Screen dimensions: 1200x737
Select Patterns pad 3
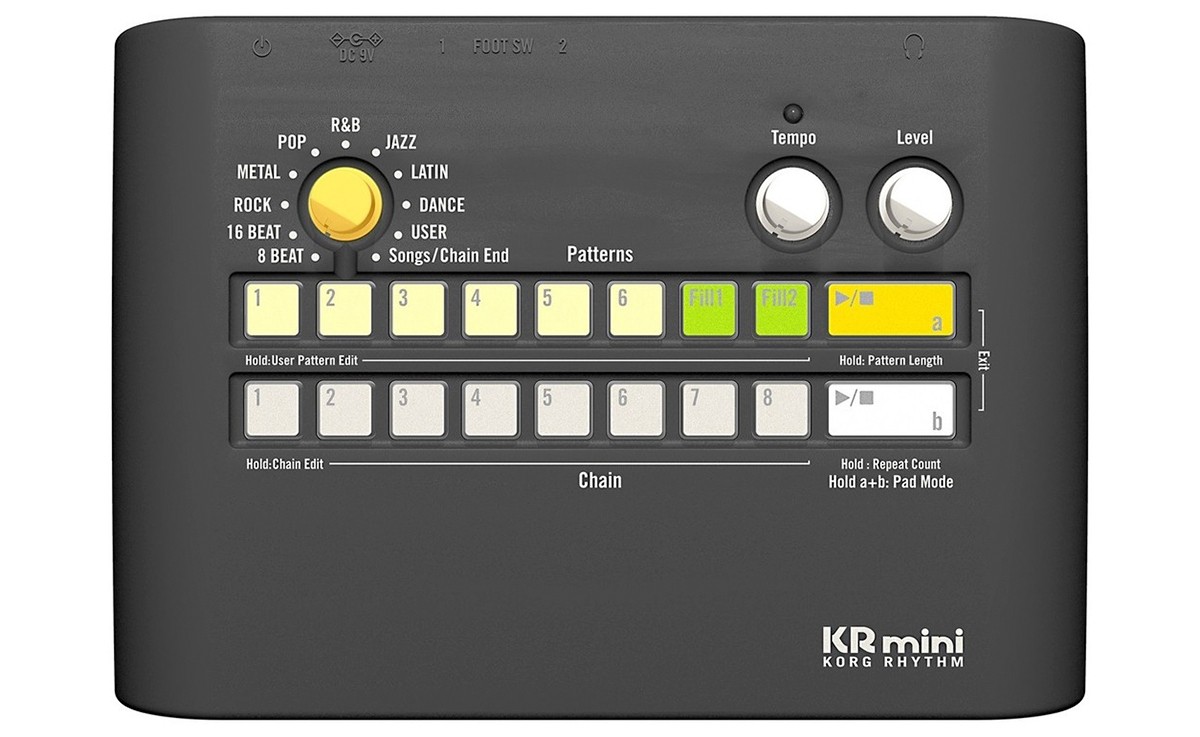418,310
